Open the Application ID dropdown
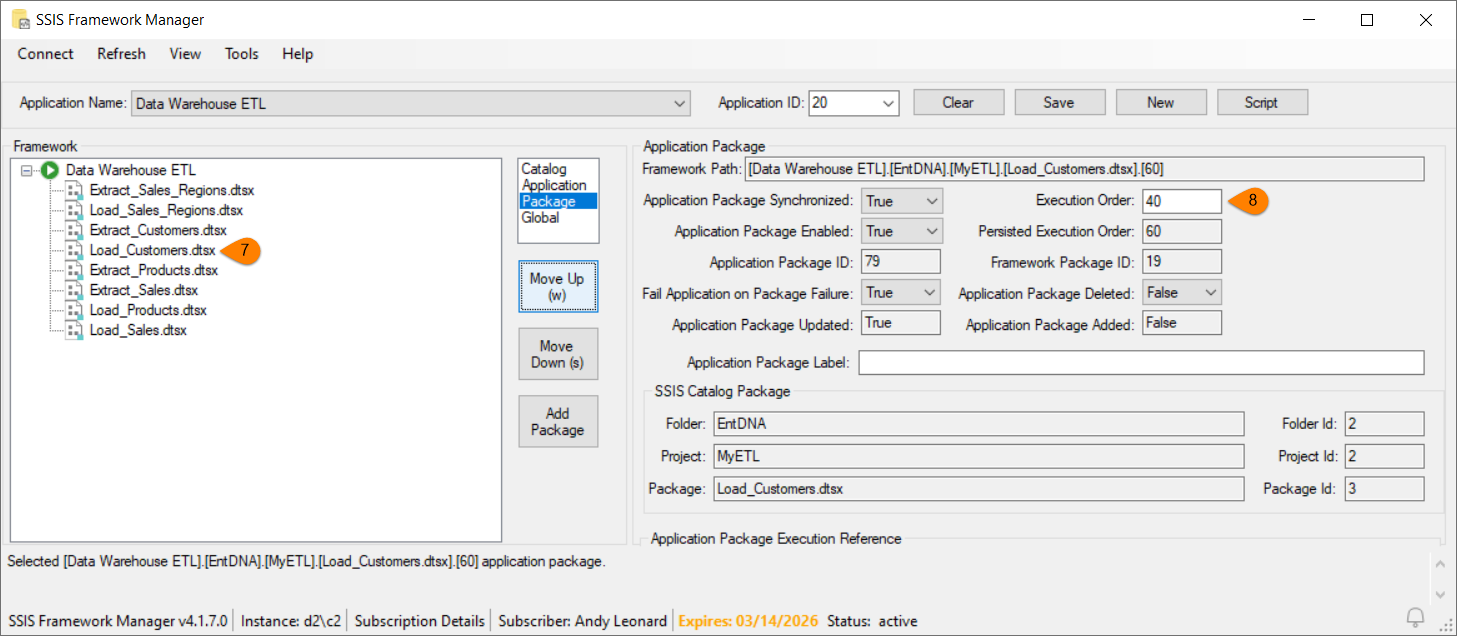1457x636 pixels. click(888, 103)
